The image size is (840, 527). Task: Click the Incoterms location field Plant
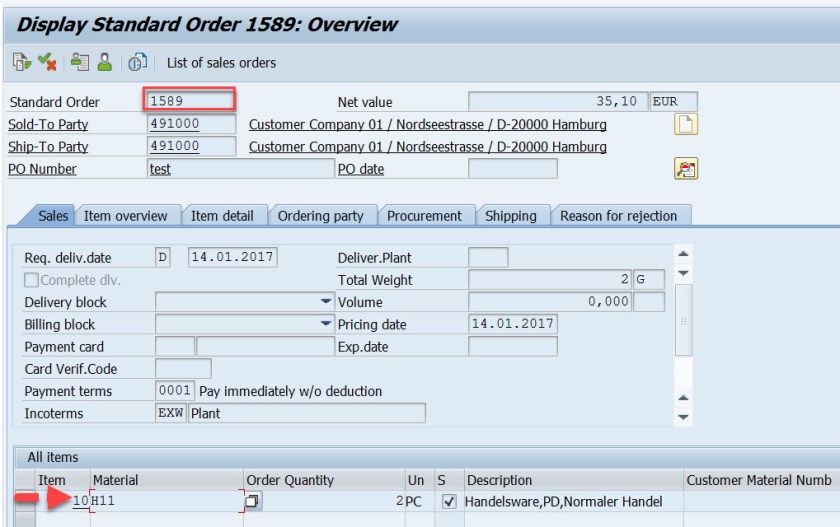tap(307, 413)
